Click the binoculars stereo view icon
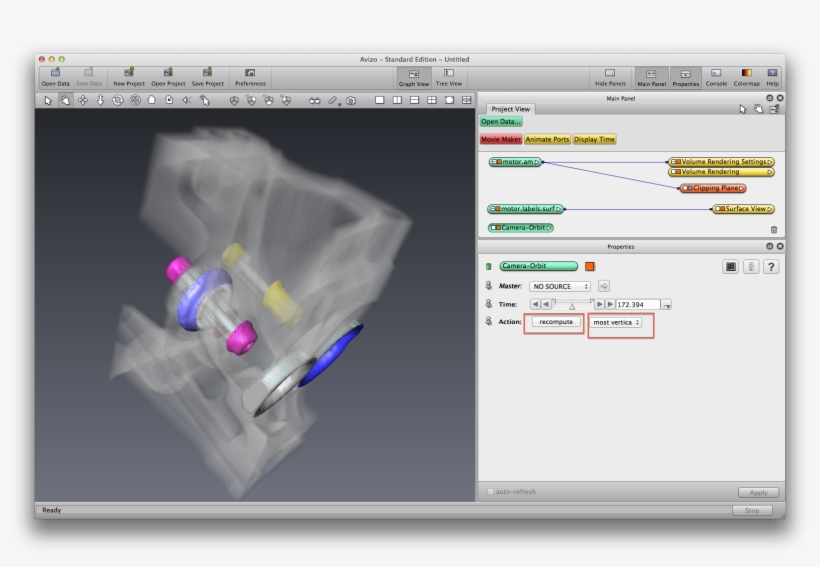Image resolution: width=820 pixels, height=567 pixels. 314,100
